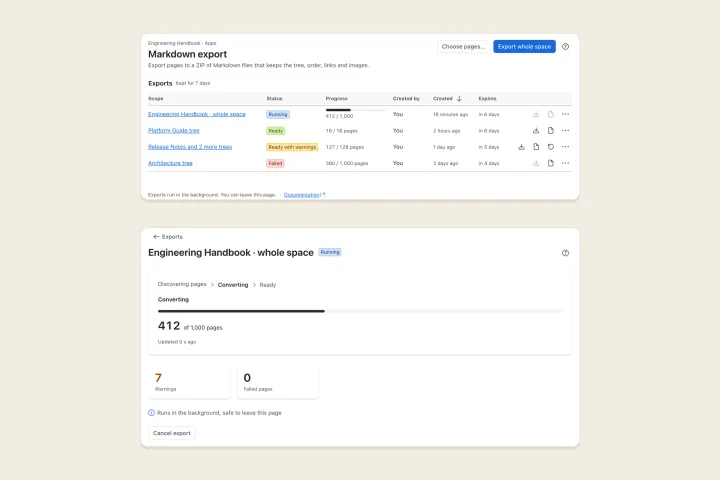Sort table by Status column

coord(274,99)
